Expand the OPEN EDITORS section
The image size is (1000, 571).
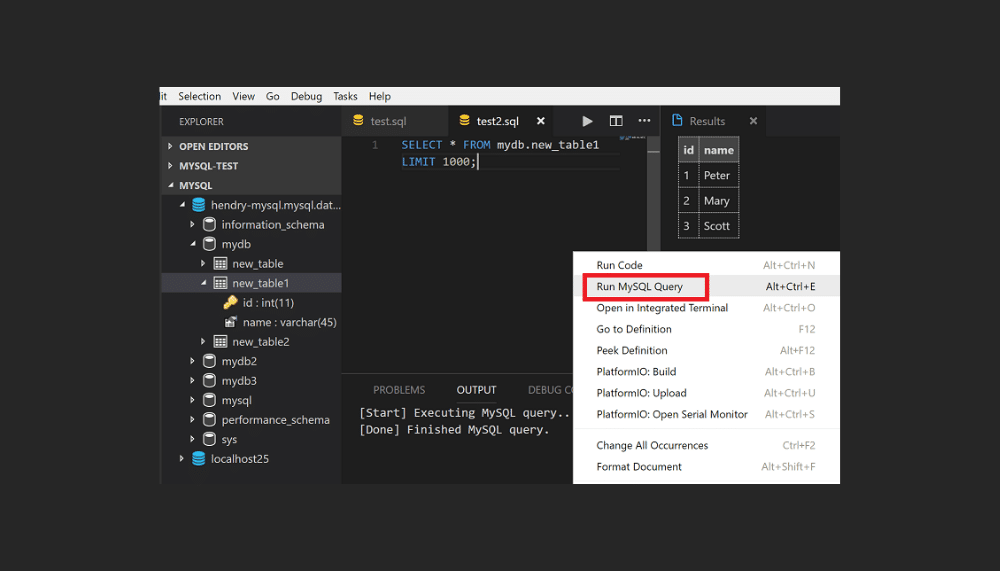pyautogui.click(x=170, y=146)
